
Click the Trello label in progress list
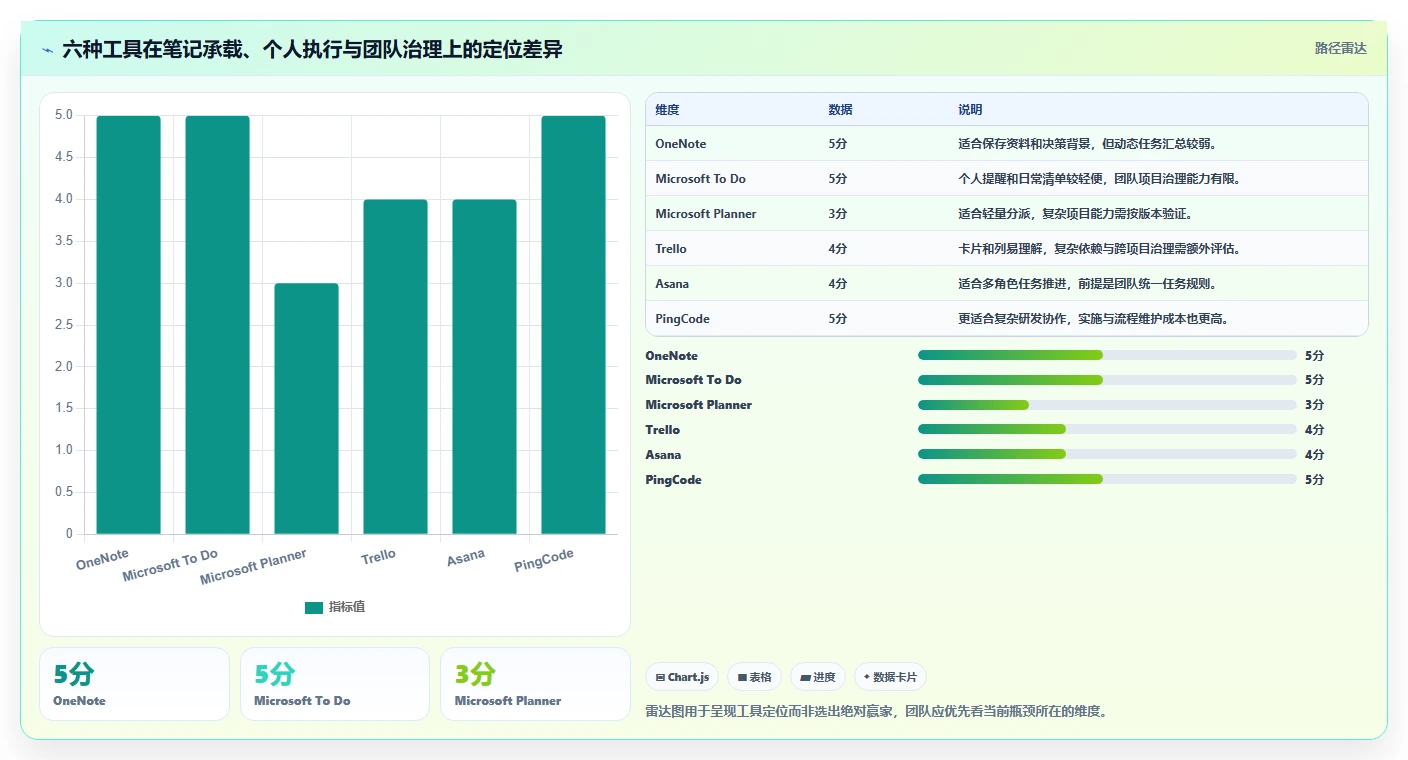pos(663,430)
